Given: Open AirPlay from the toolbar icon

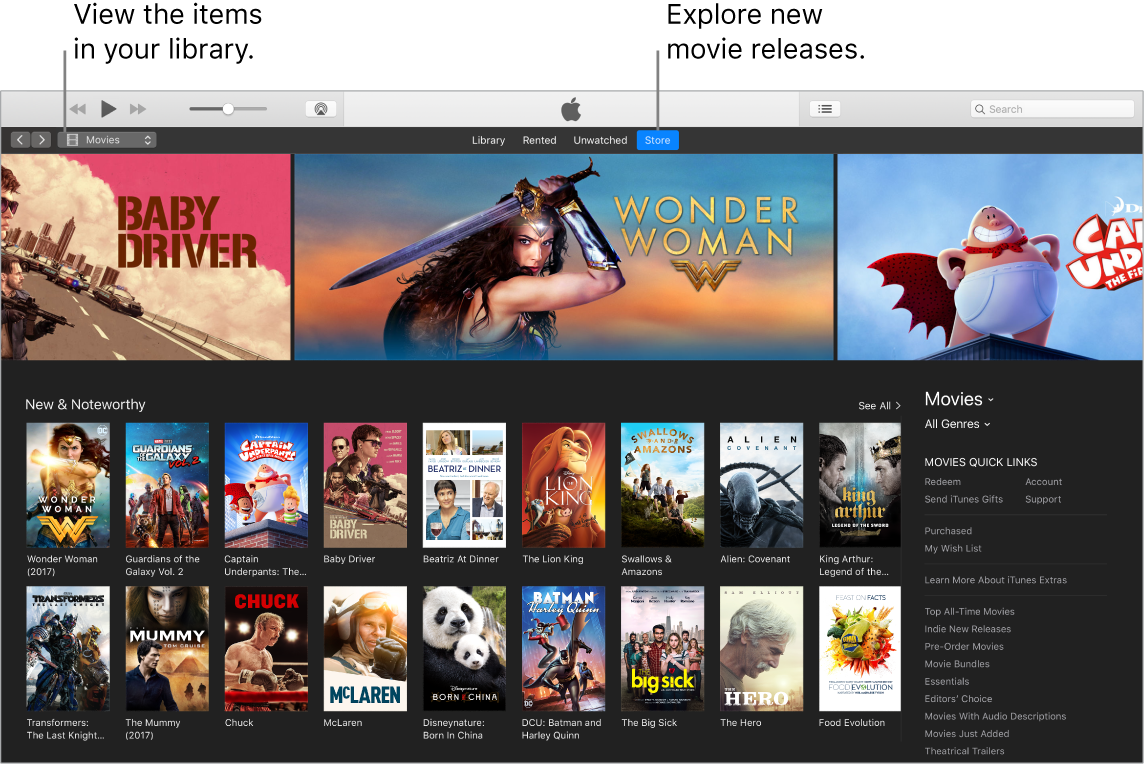Looking at the screenshot, I should click(321, 109).
